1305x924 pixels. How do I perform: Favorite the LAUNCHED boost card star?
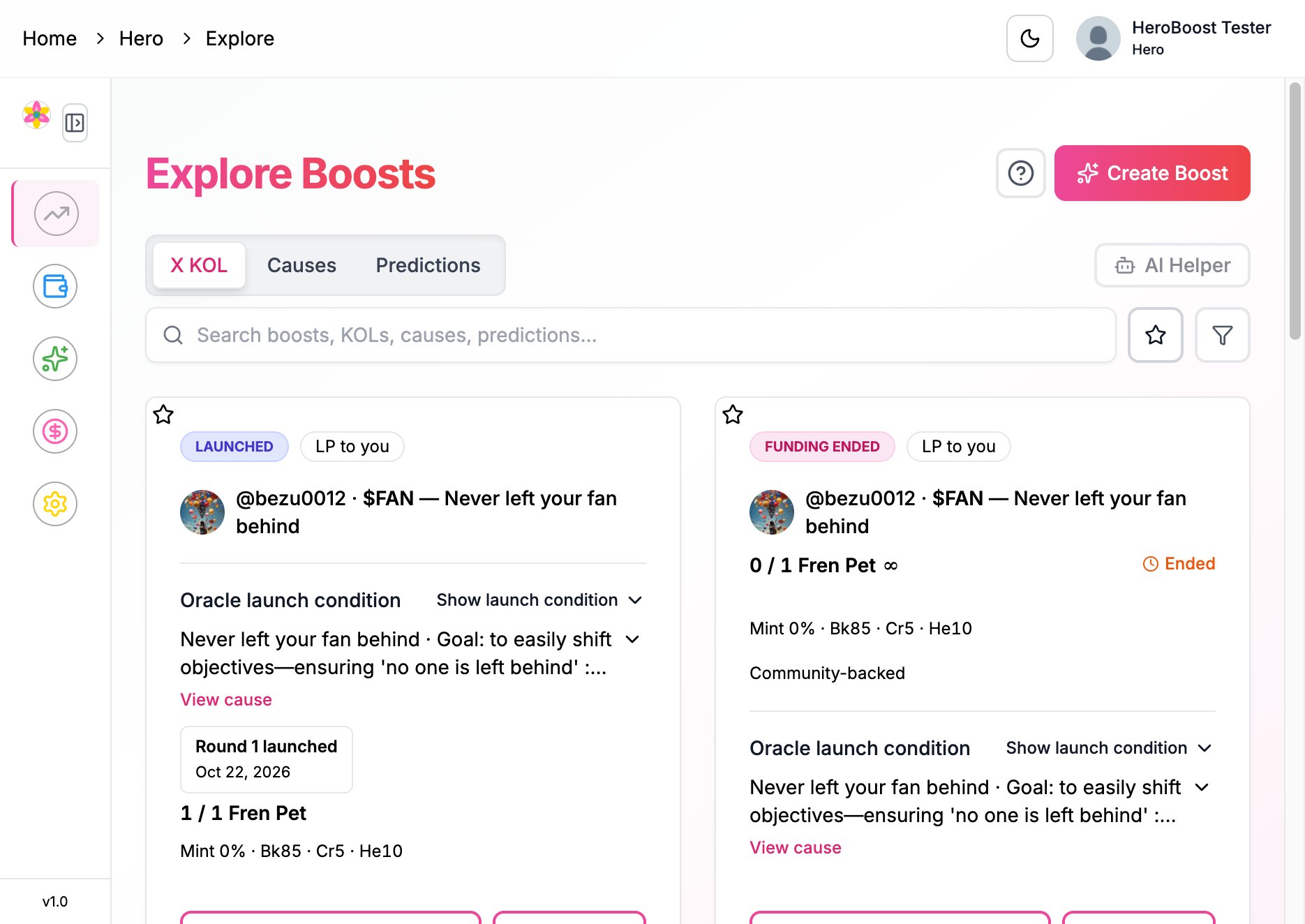pyautogui.click(x=163, y=415)
